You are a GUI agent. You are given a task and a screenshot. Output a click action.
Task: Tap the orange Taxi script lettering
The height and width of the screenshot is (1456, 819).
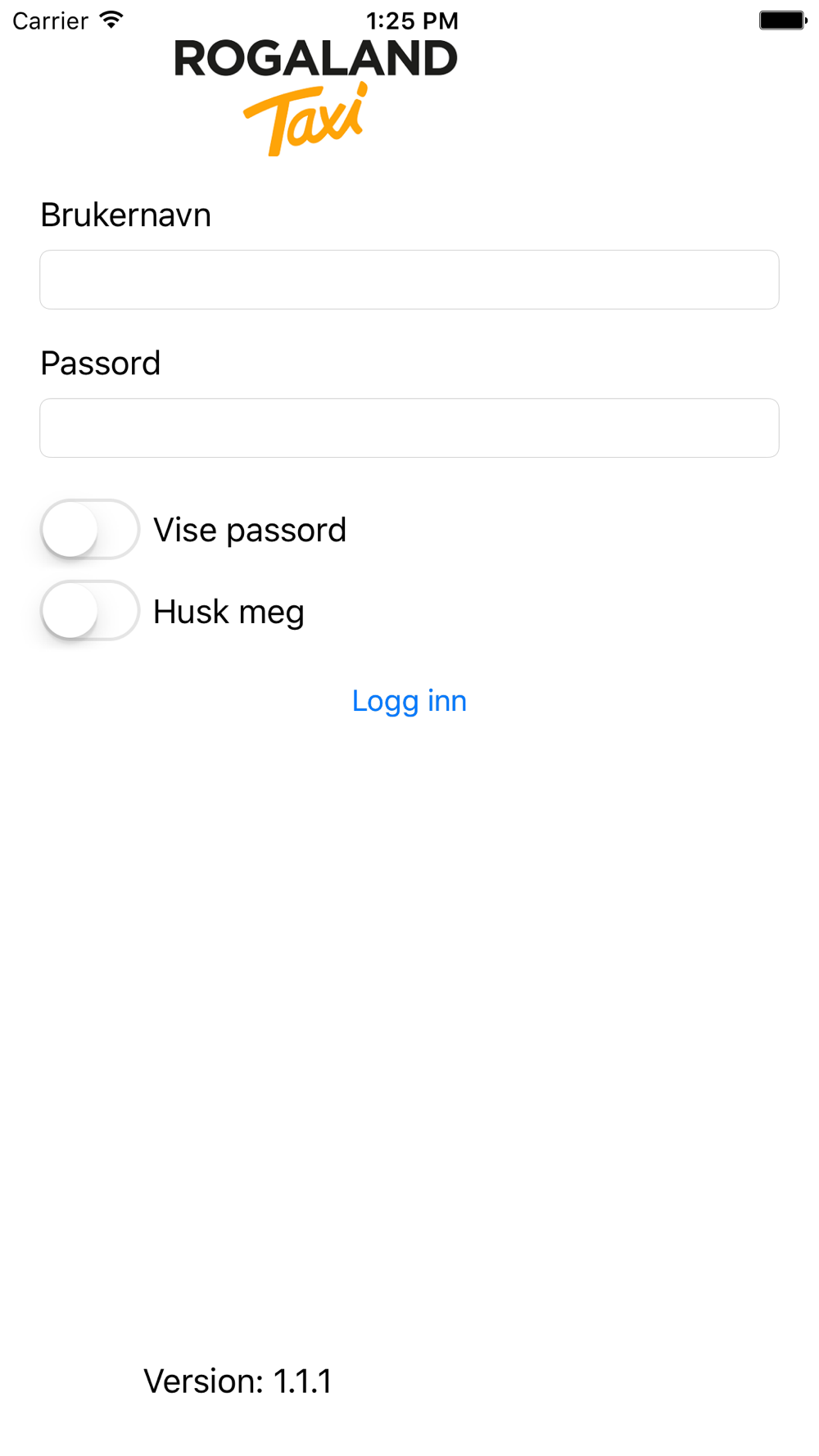pos(305,120)
